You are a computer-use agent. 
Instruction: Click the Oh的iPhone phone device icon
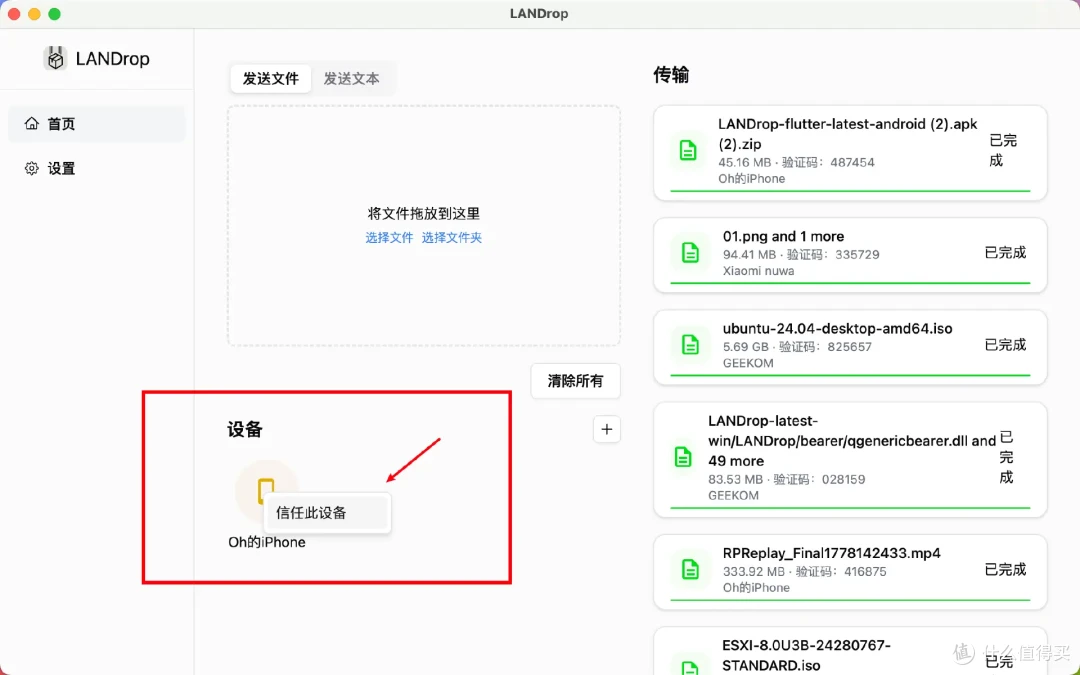[266, 491]
